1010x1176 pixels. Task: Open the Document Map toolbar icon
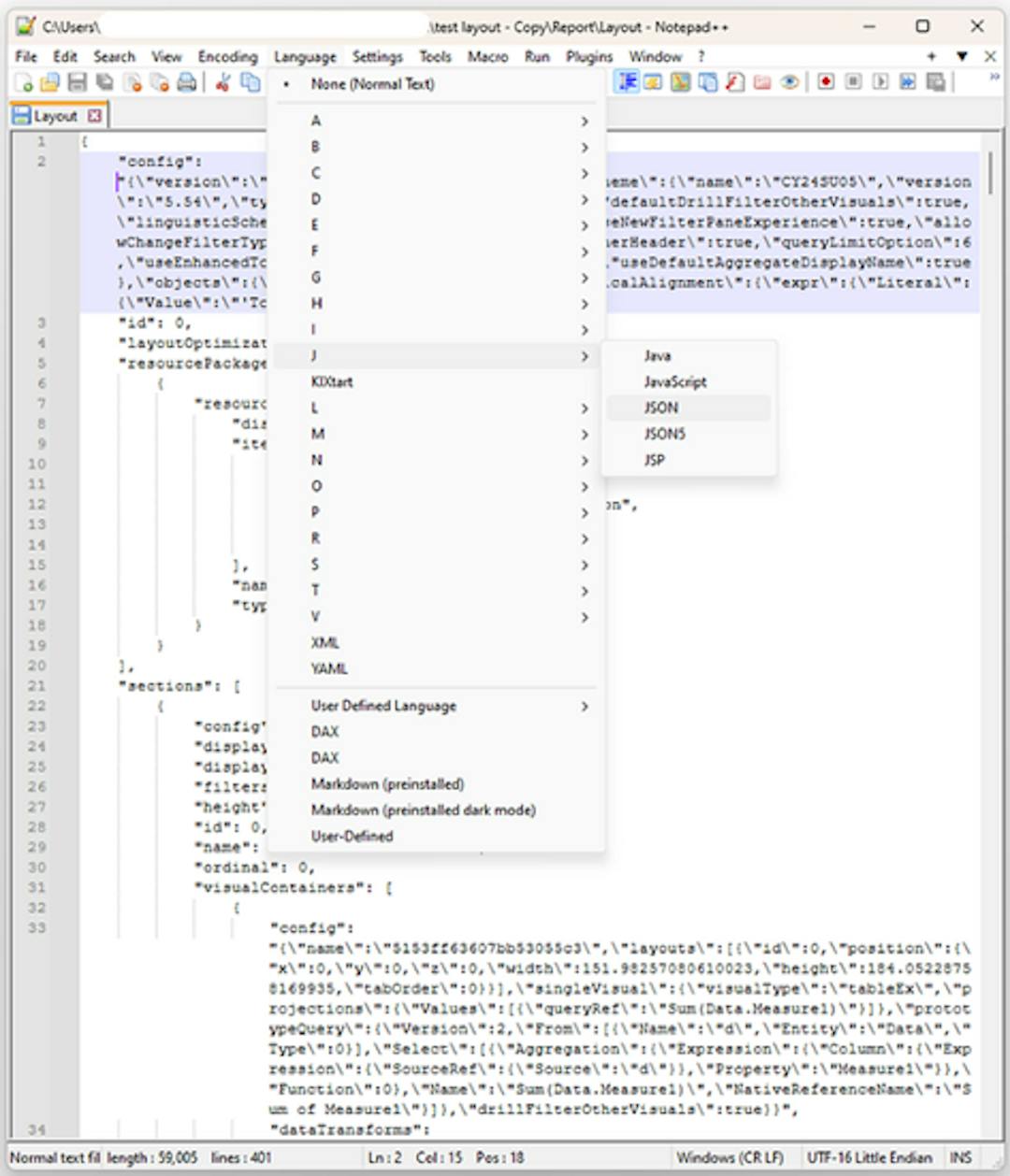681,82
